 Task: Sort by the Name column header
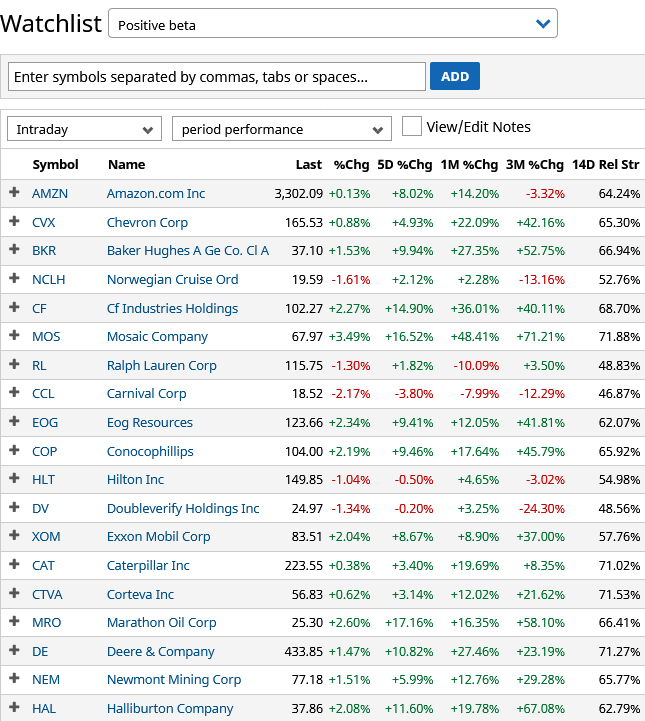coord(126,165)
